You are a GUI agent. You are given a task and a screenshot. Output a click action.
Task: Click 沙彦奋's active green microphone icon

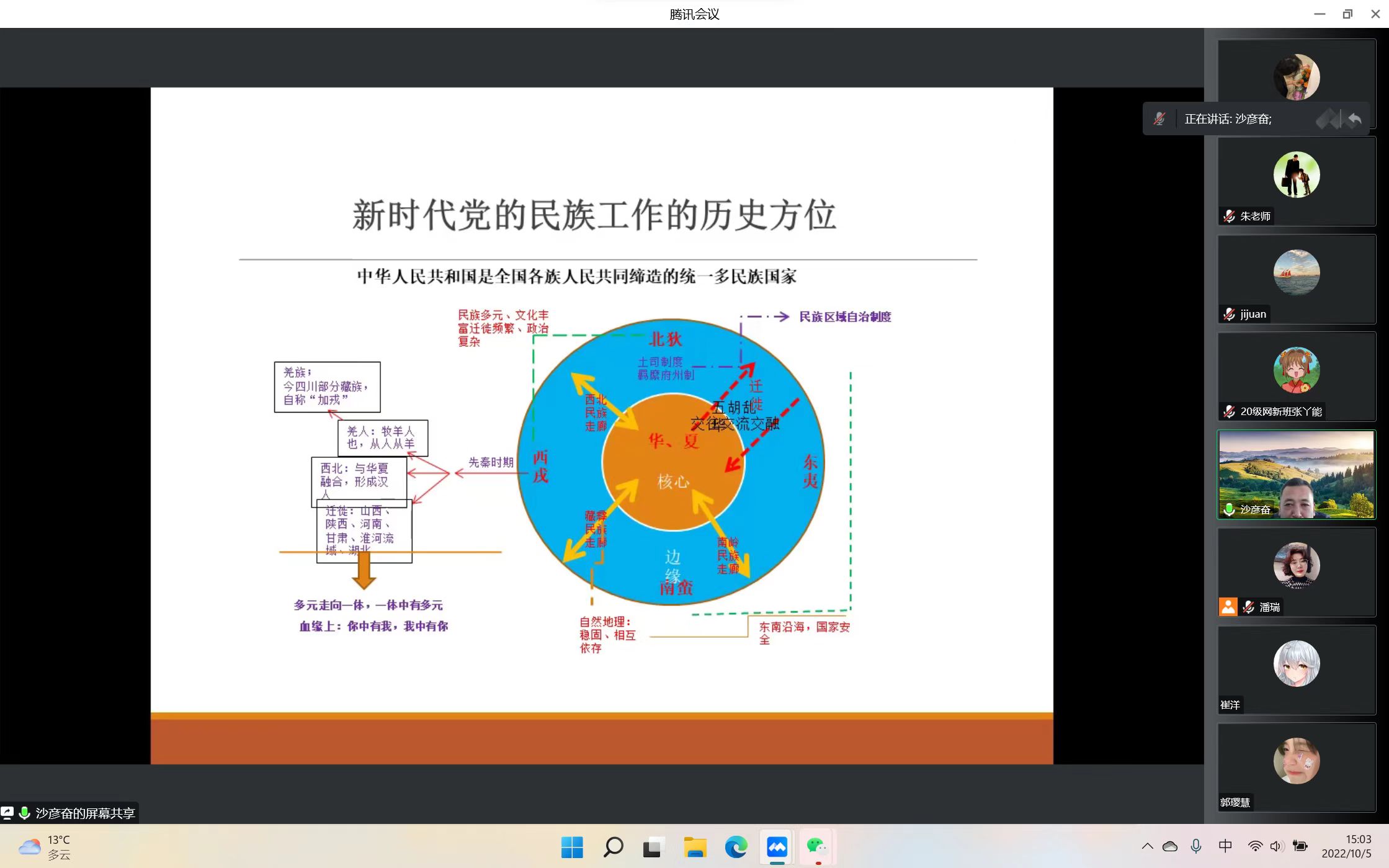(x=1229, y=509)
